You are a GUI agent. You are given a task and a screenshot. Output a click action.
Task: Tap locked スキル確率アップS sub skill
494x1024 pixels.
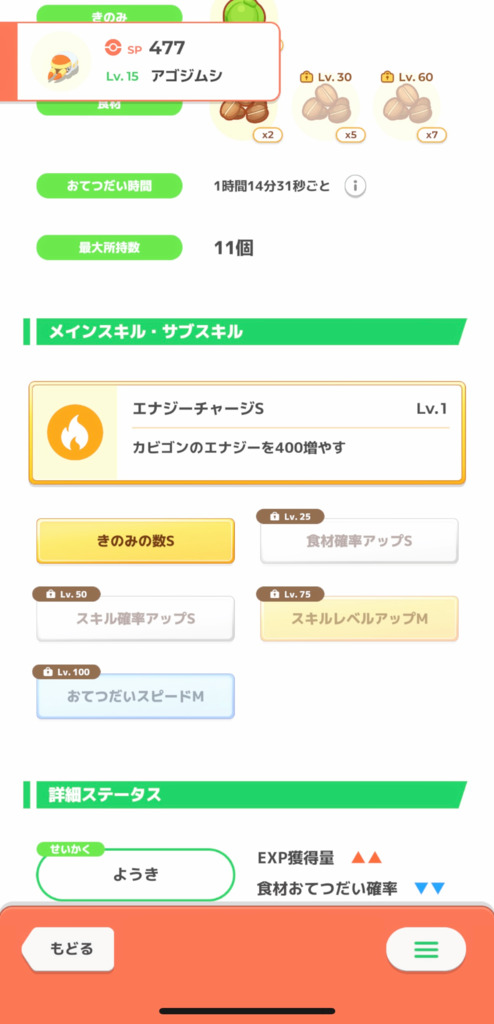[x=135, y=618]
